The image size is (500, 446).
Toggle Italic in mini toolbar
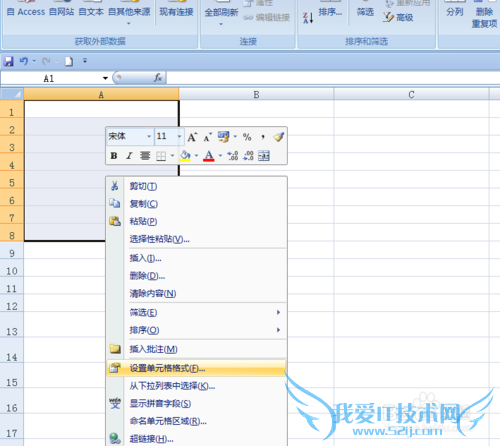click(129, 156)
